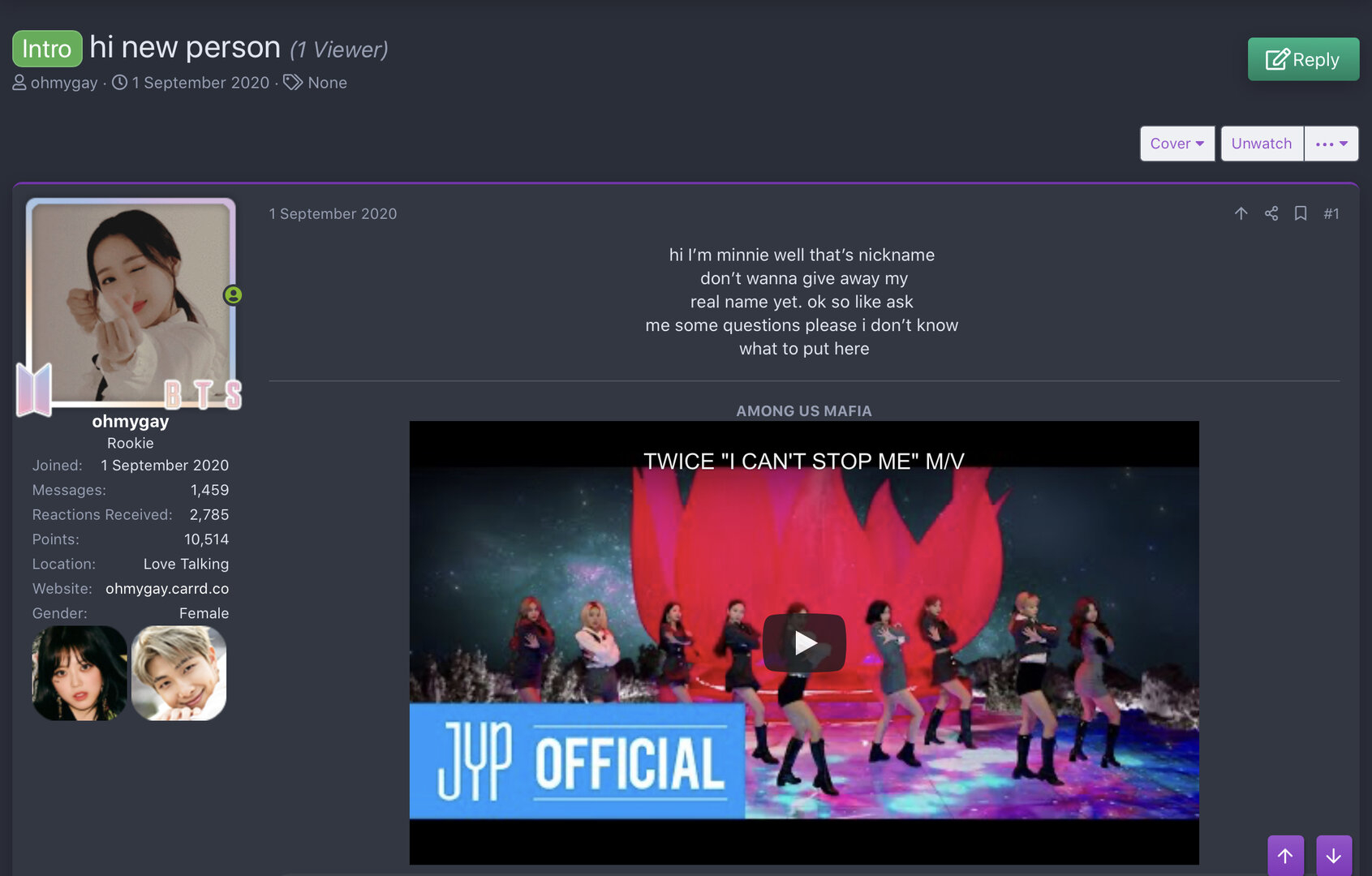Bookmark post #1 with bookmark icon
The width and height of the screenshot is (1372, 876).
1301,213
